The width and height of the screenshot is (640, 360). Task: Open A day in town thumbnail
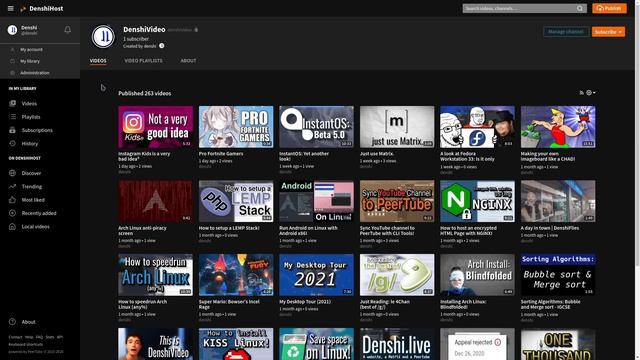tap(558, 201)
